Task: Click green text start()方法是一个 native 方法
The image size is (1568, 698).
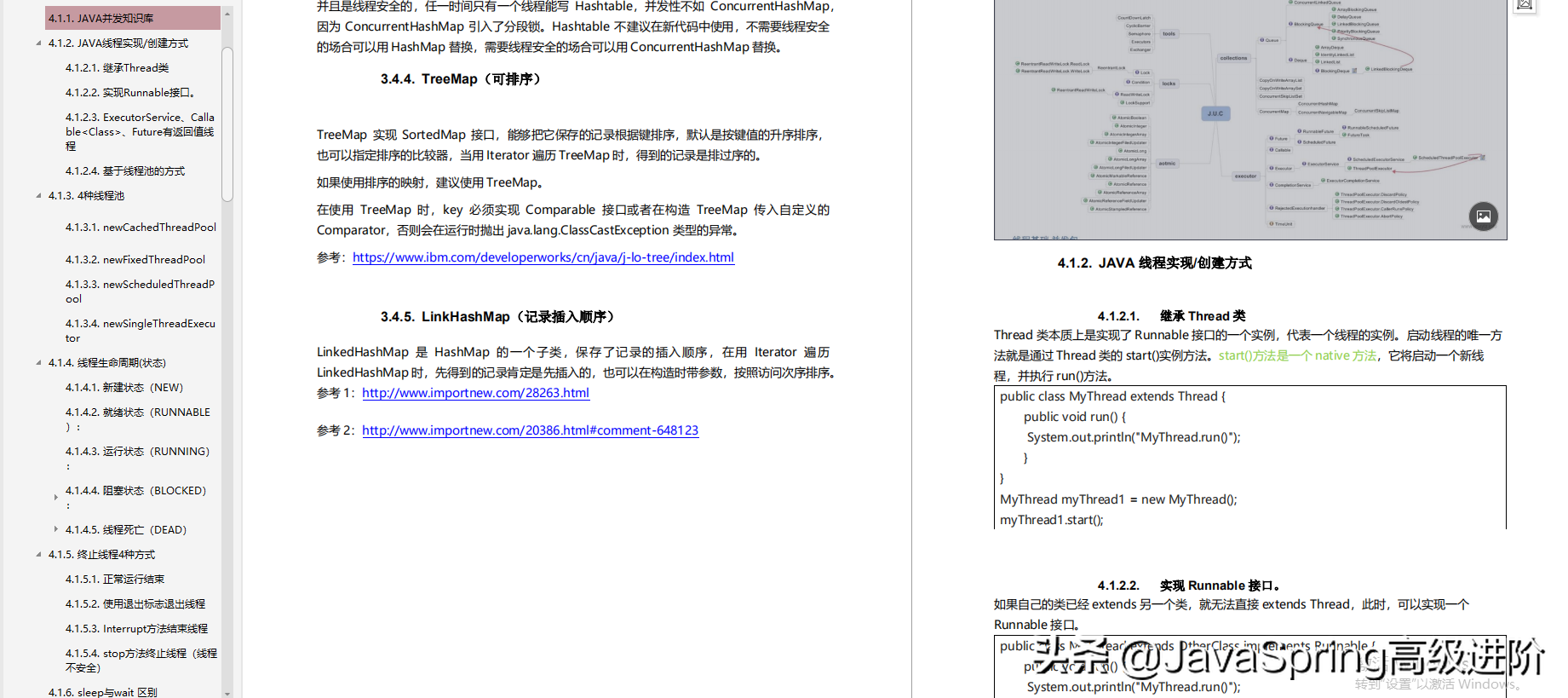Action: [1297, 355]
